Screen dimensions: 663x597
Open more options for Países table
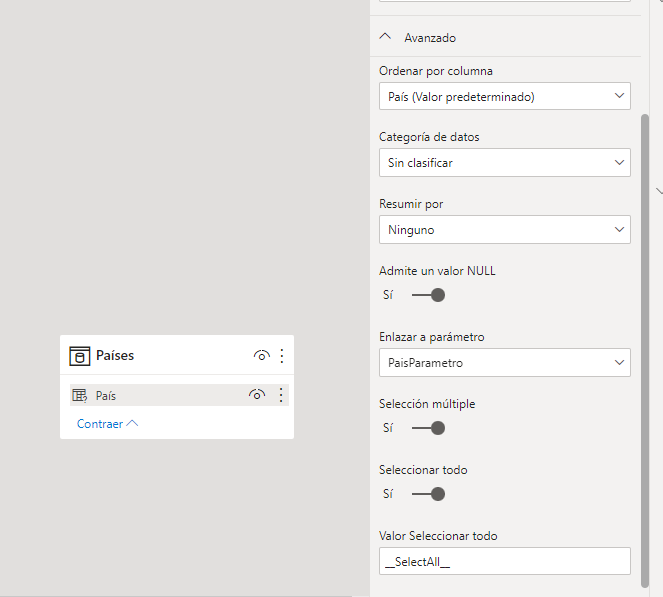coord(281,356)
